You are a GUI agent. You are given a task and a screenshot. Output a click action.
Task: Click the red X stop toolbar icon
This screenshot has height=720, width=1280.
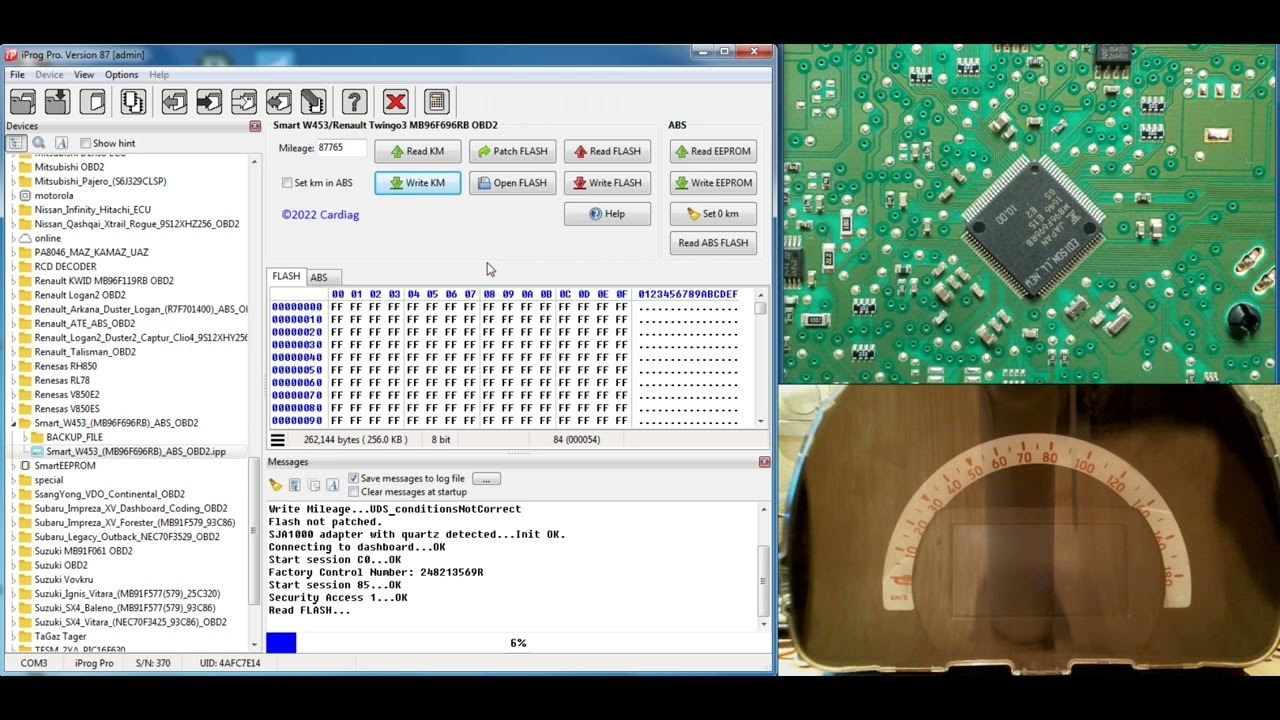395,101
